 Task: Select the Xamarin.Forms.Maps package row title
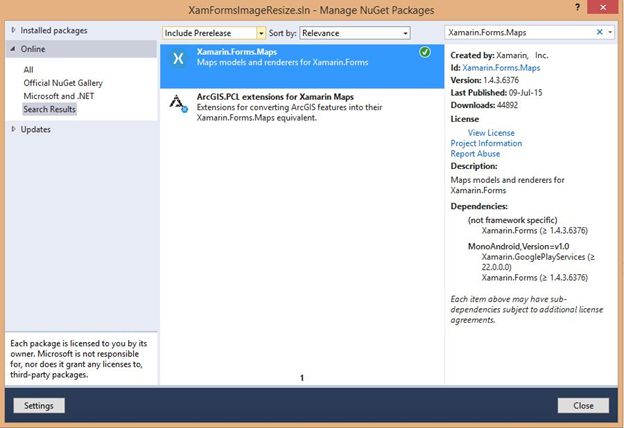pos(237,52)
